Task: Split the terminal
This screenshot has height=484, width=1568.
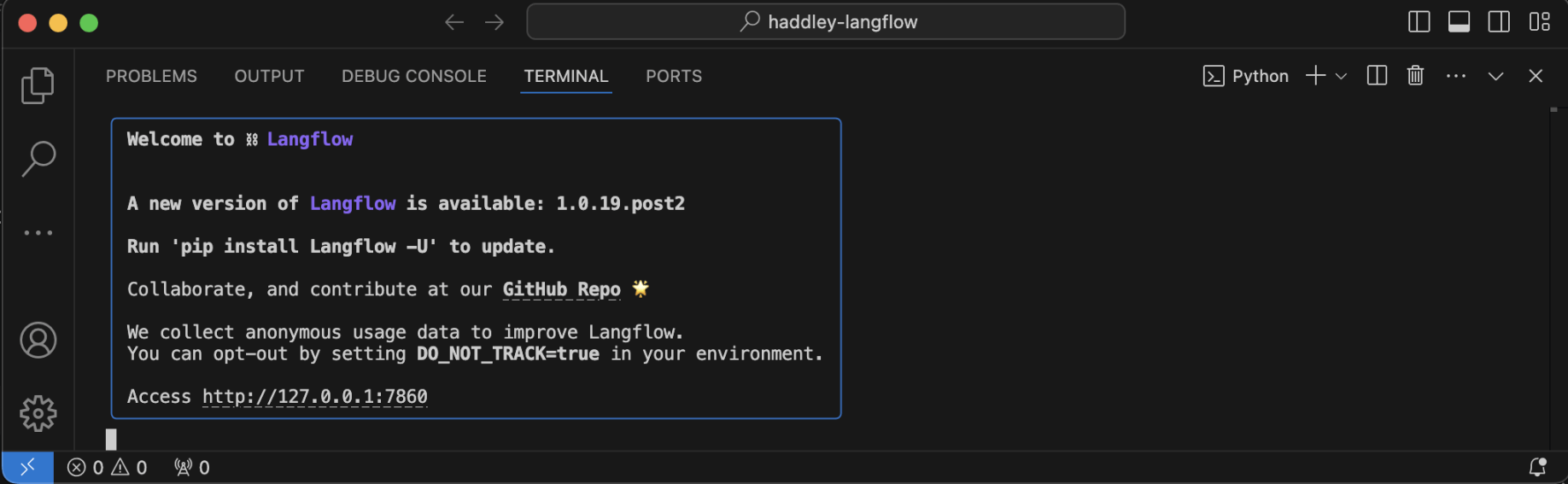Action: coord(1377,76)
